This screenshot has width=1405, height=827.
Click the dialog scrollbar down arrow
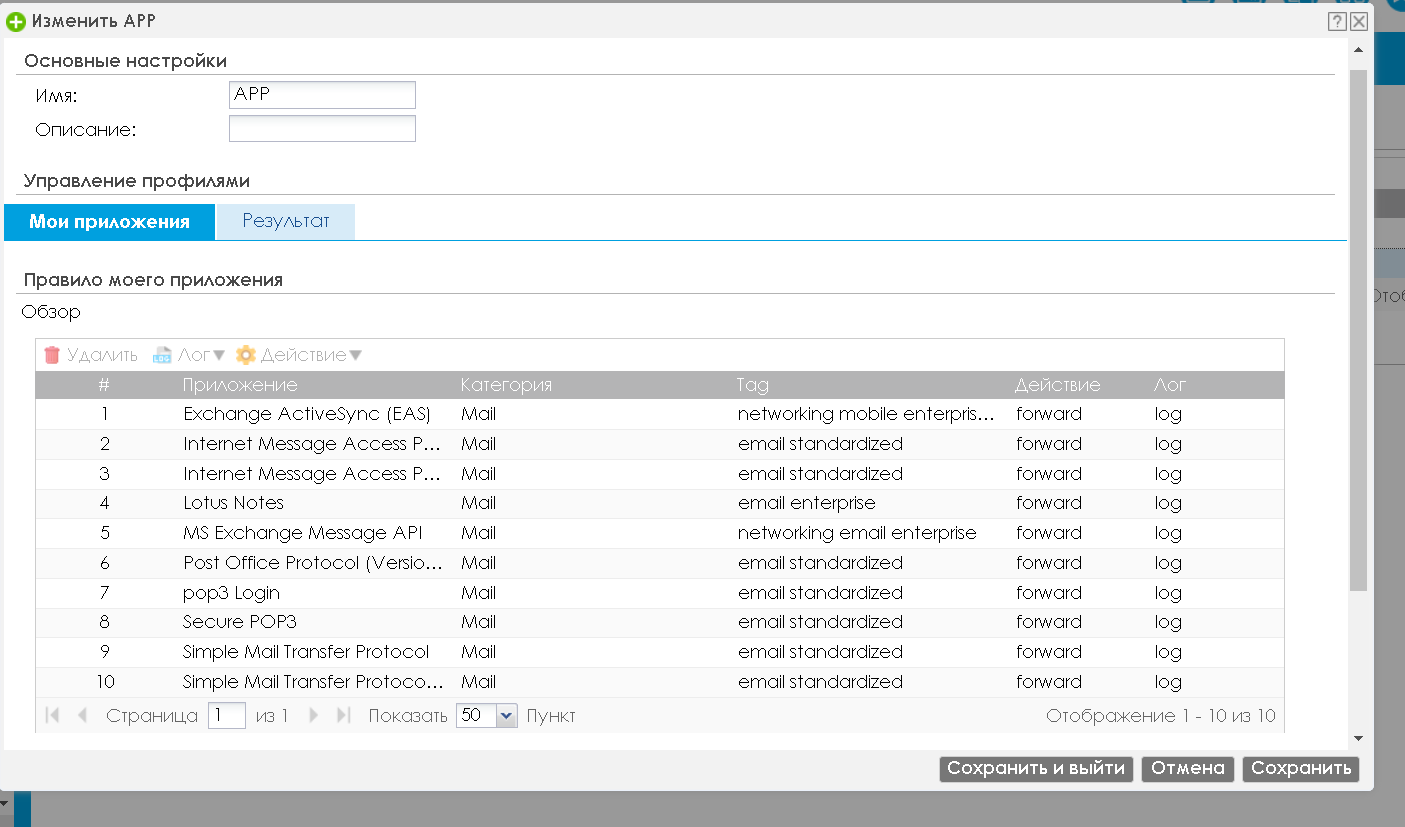(1358, 738)
